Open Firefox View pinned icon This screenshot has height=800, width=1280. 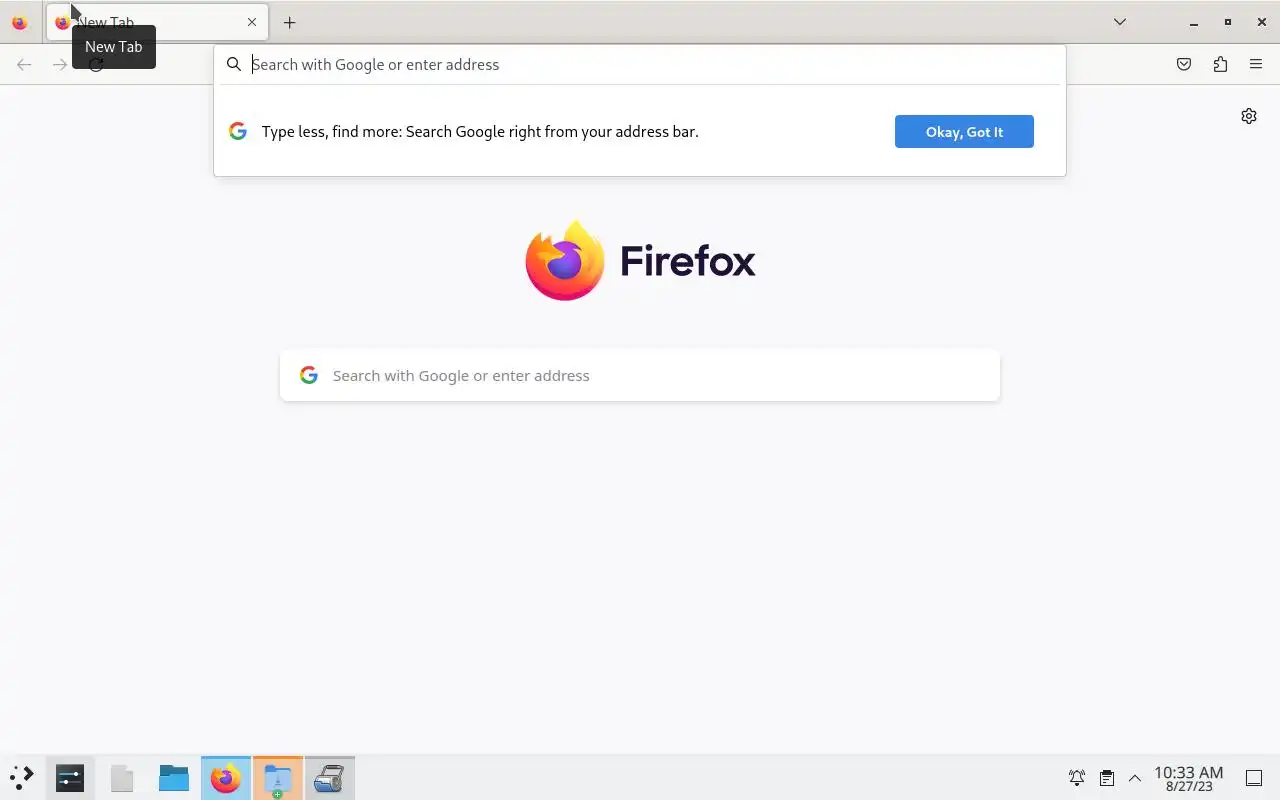coord(19,22)
